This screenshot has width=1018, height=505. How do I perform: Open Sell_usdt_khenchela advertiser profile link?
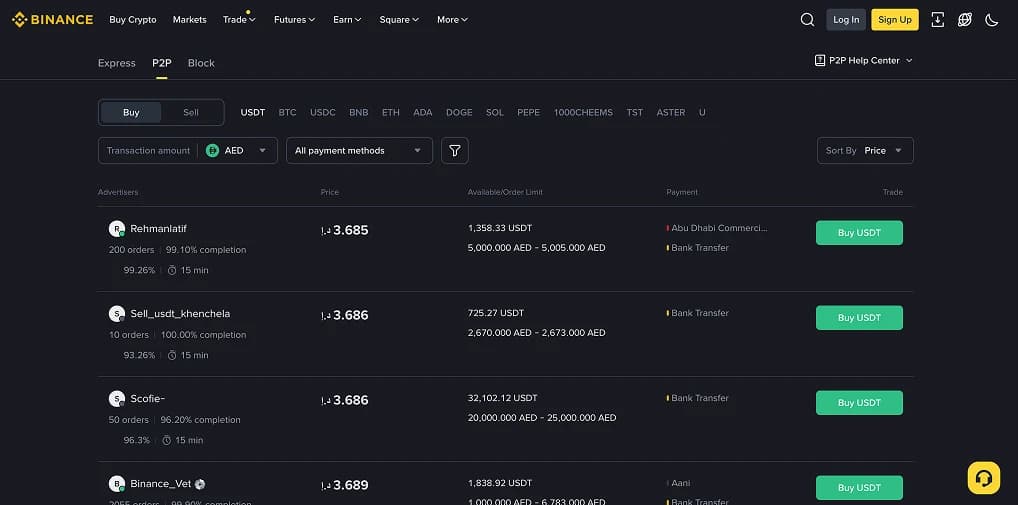pos(180,314)
